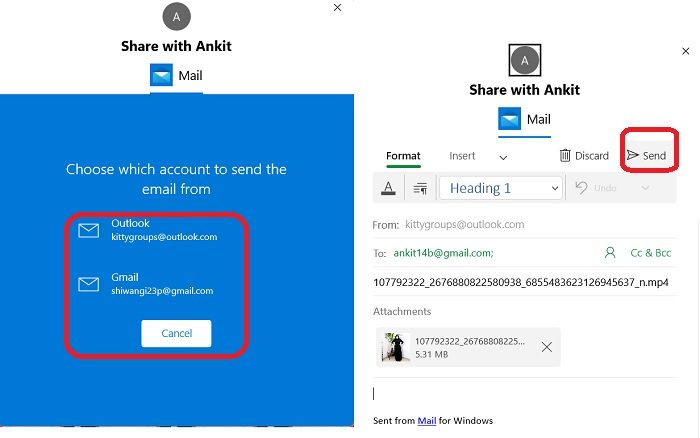The height and width of the screenshot is (438, 700).
Task: Switch to the Format tab
Action: pyautogui.click(x=403, y=156)
